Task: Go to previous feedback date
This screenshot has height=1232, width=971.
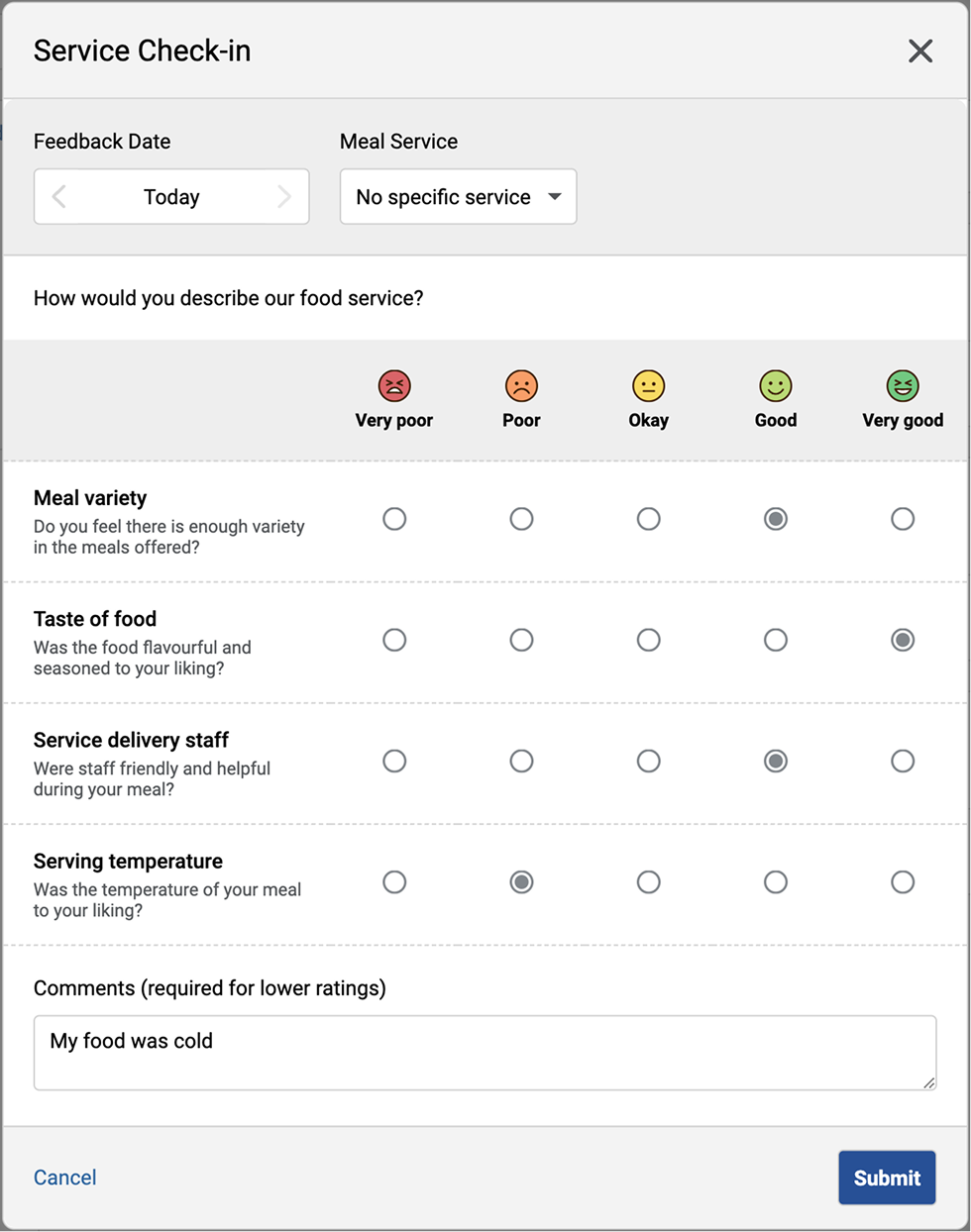Action: (x=59, y=197)
